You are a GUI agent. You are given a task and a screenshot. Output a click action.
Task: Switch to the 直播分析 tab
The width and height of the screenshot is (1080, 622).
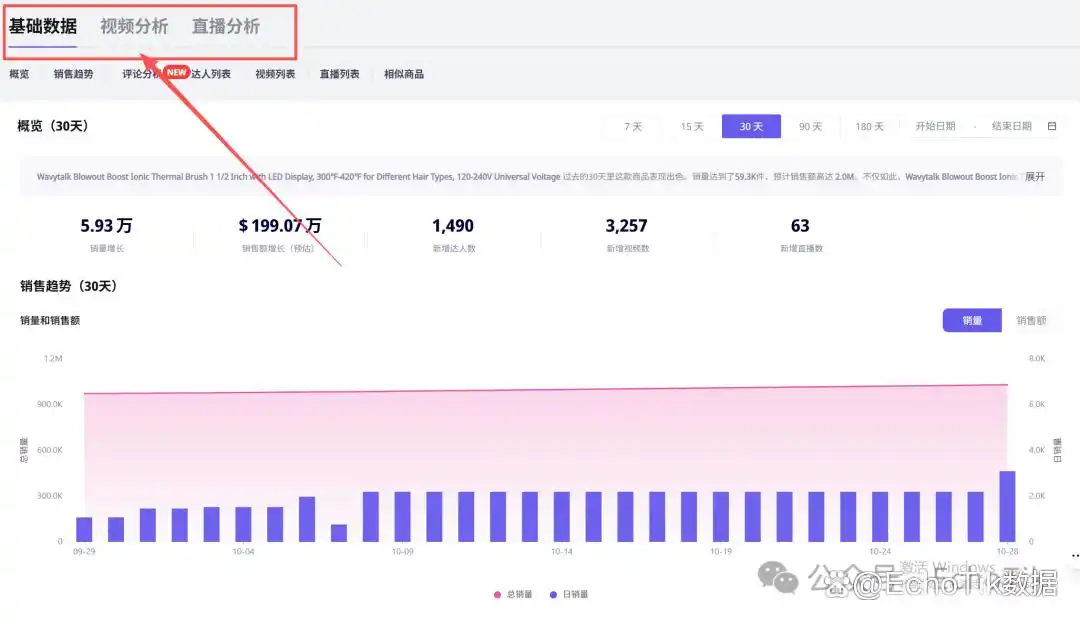click(x=226, y=27)
